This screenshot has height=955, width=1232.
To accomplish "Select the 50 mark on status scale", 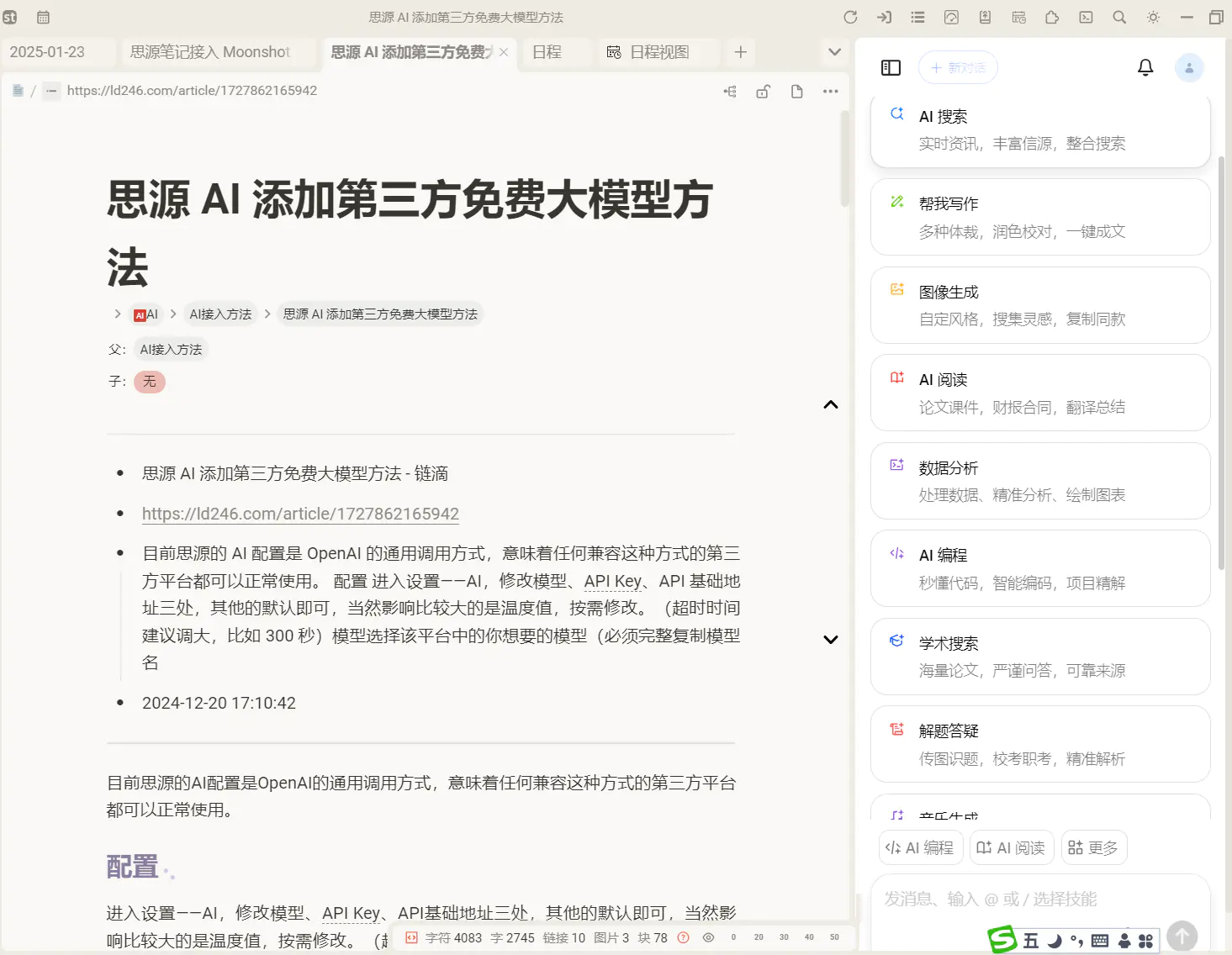I will click(x=834, y=937).
